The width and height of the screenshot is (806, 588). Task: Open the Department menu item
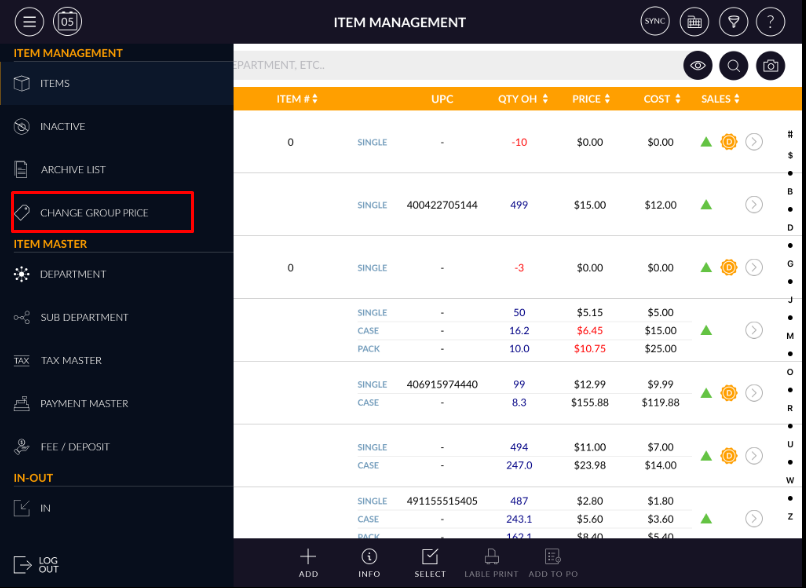coord(72,274)
